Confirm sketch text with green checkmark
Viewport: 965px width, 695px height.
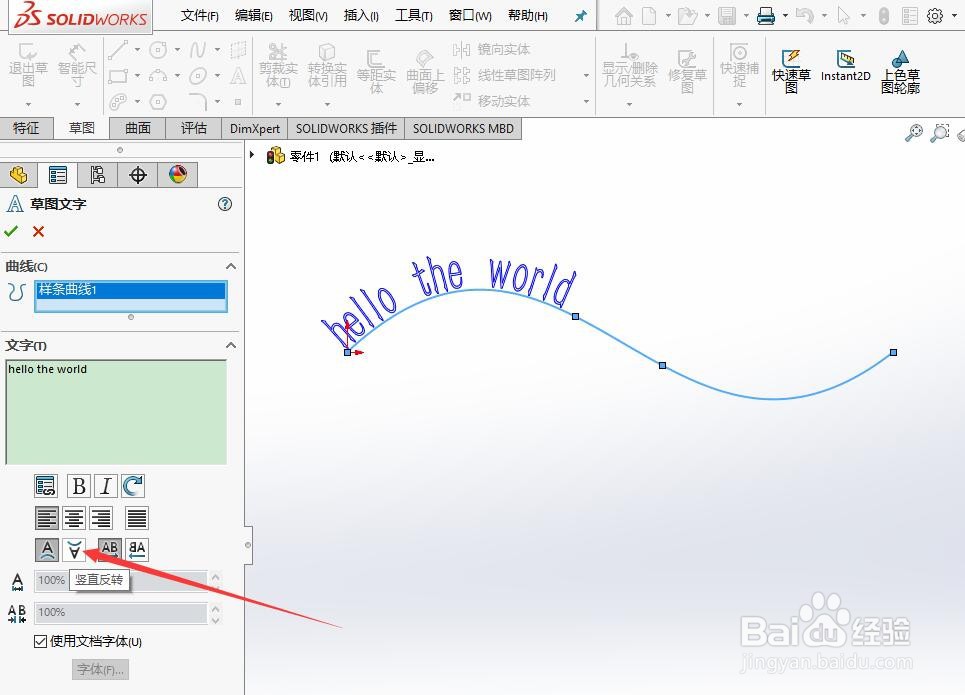pyautogui.click(x=11, y=231)
